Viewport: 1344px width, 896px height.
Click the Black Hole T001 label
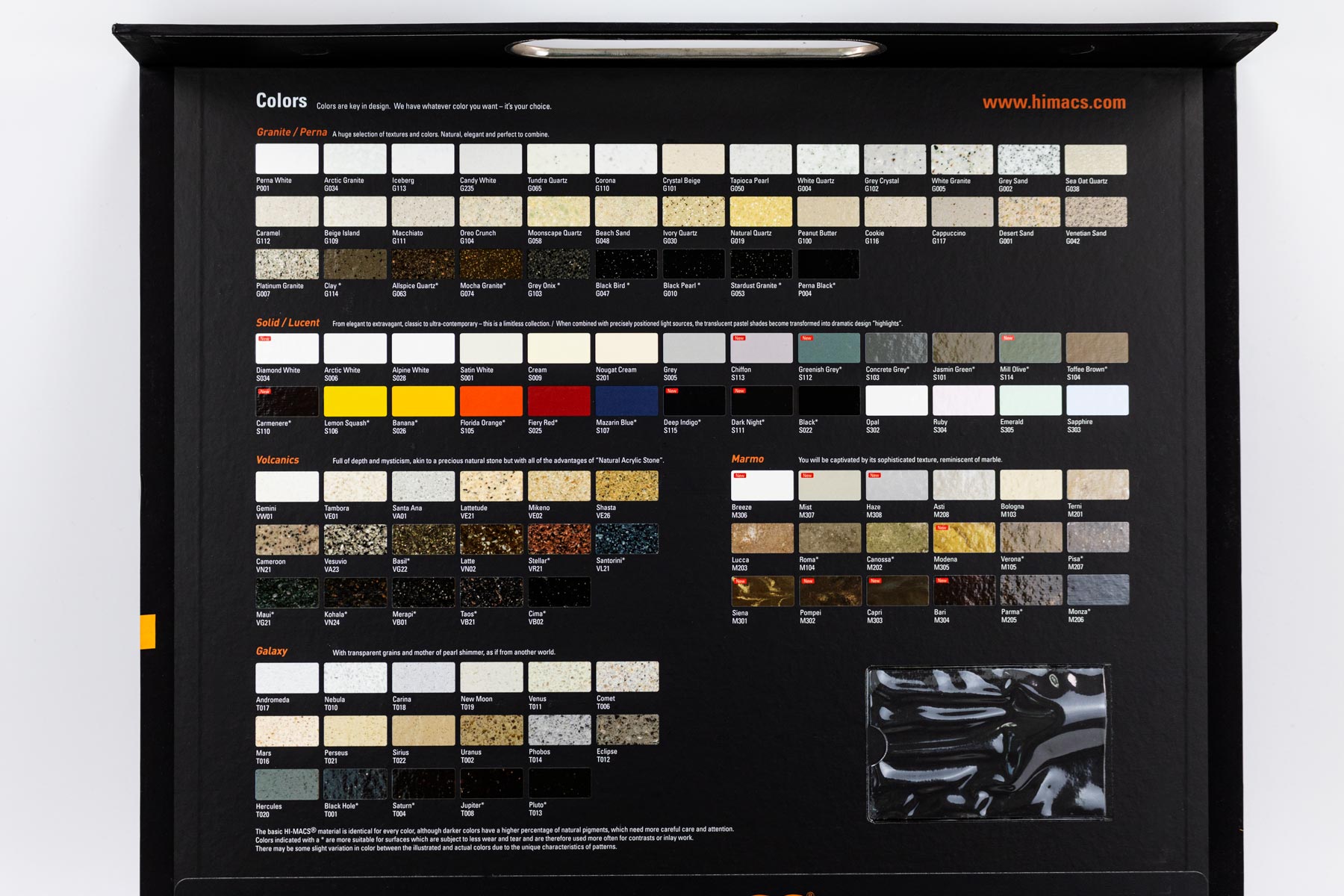[x=341, y=810]
